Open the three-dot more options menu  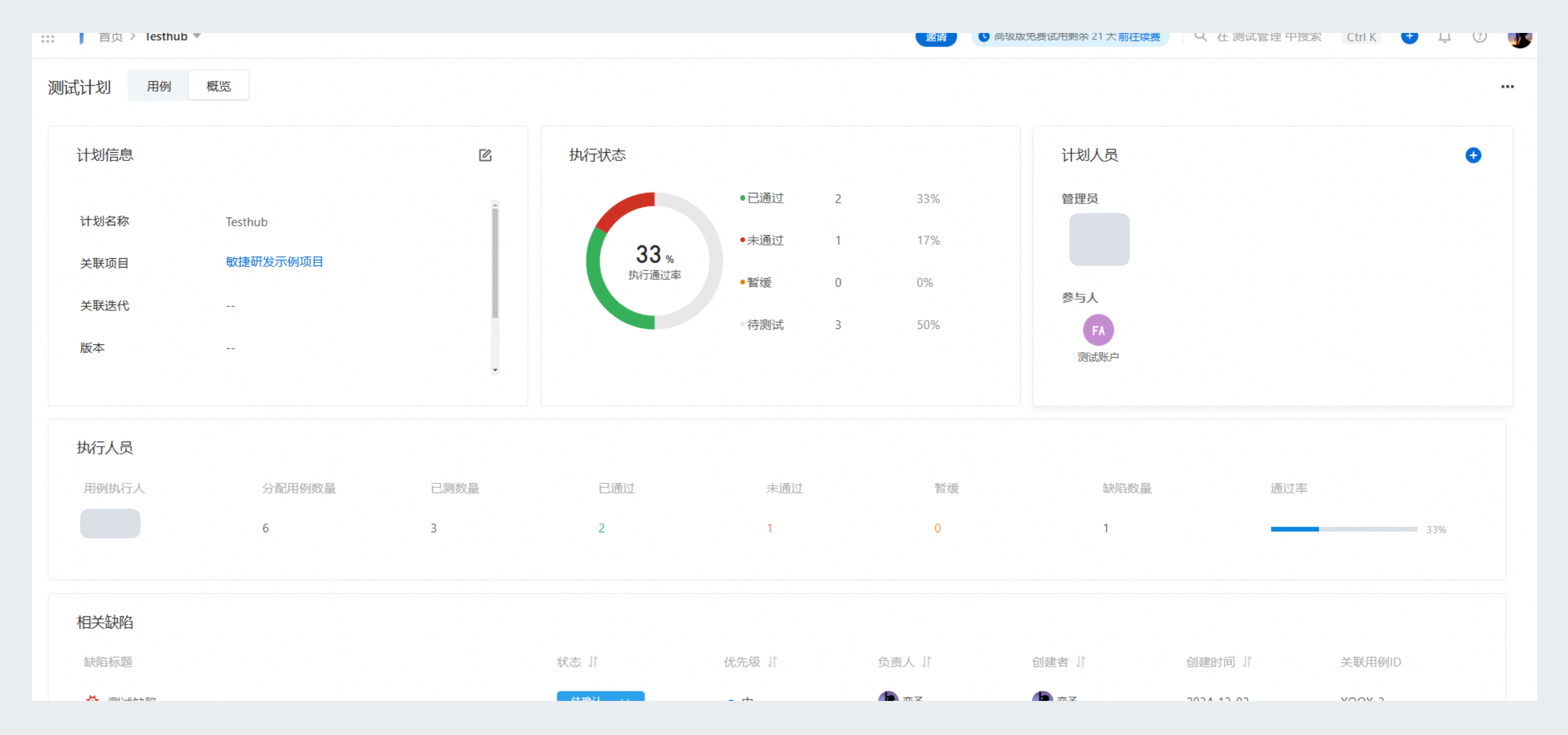point(1507,86)
